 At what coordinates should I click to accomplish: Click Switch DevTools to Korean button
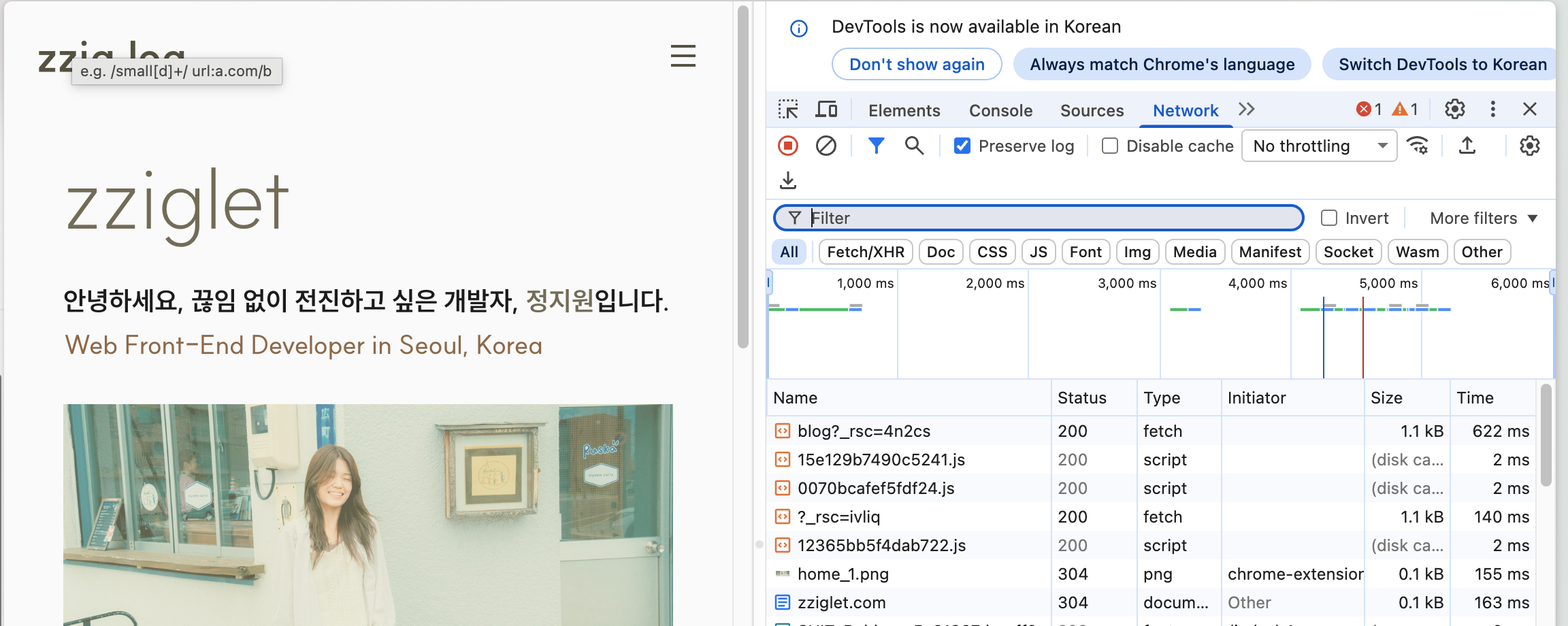(x=1442, y=64)
